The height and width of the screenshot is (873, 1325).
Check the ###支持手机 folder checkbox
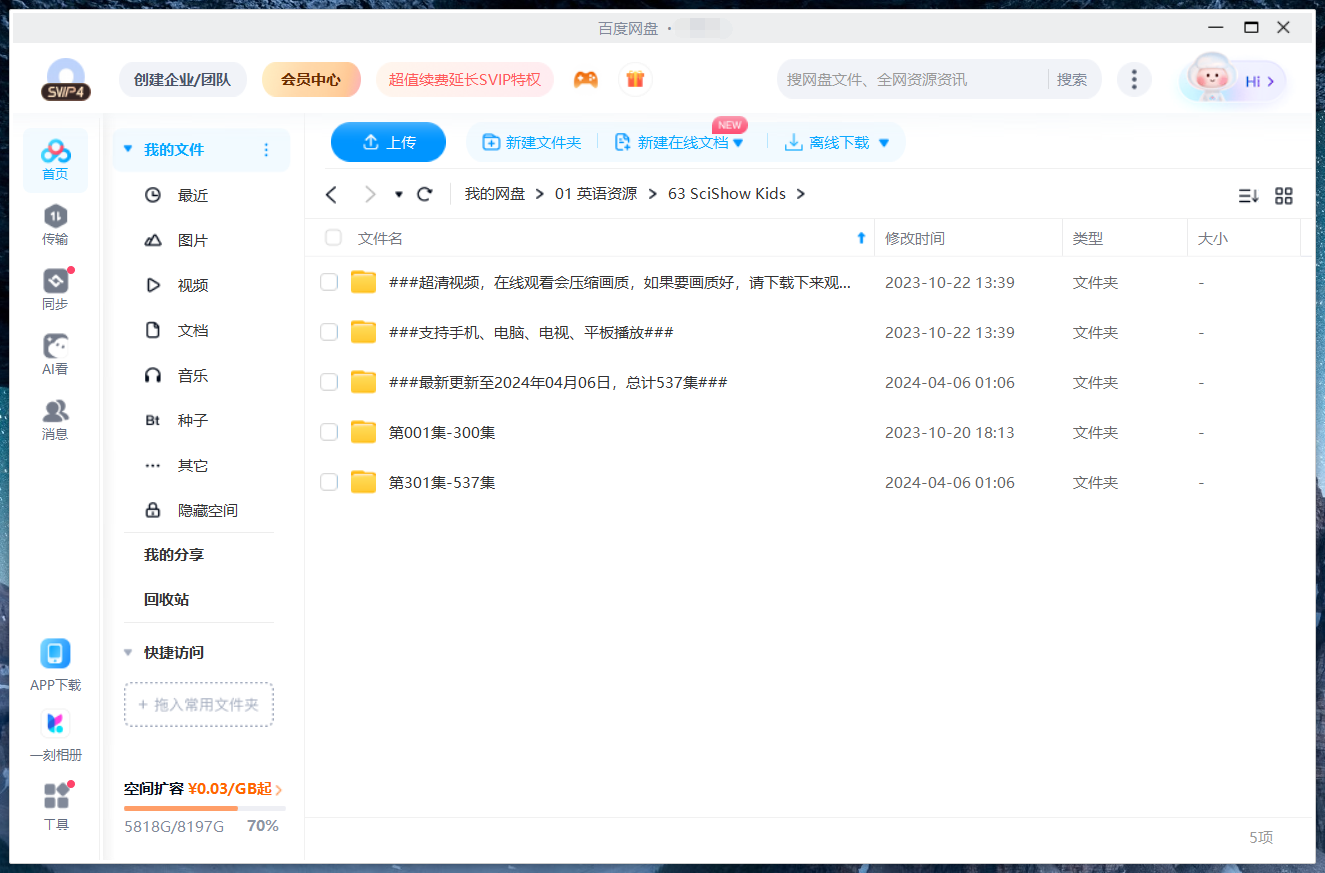pos(329,332)
